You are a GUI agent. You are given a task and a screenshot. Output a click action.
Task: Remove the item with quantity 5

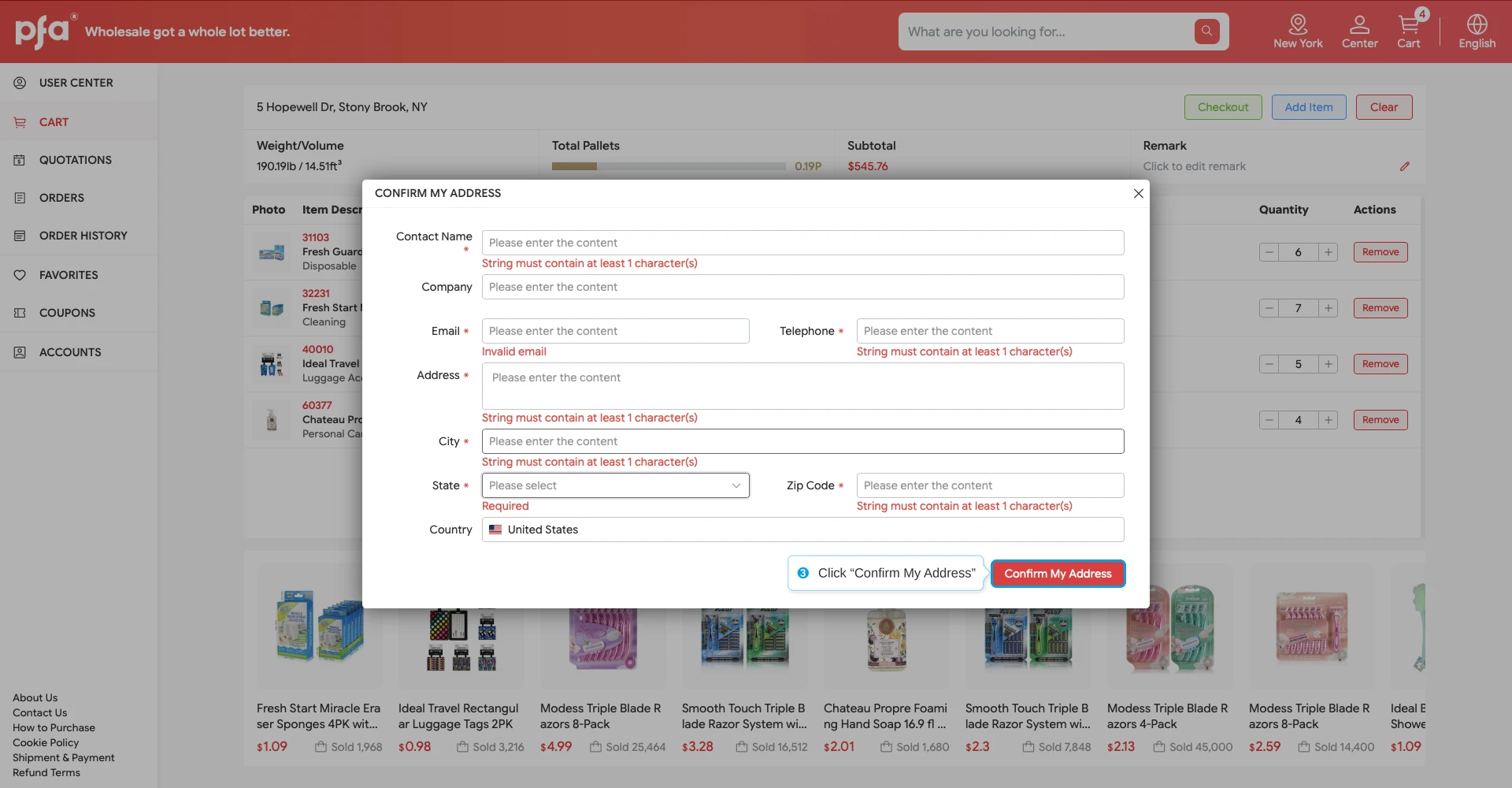point(1380,364)
